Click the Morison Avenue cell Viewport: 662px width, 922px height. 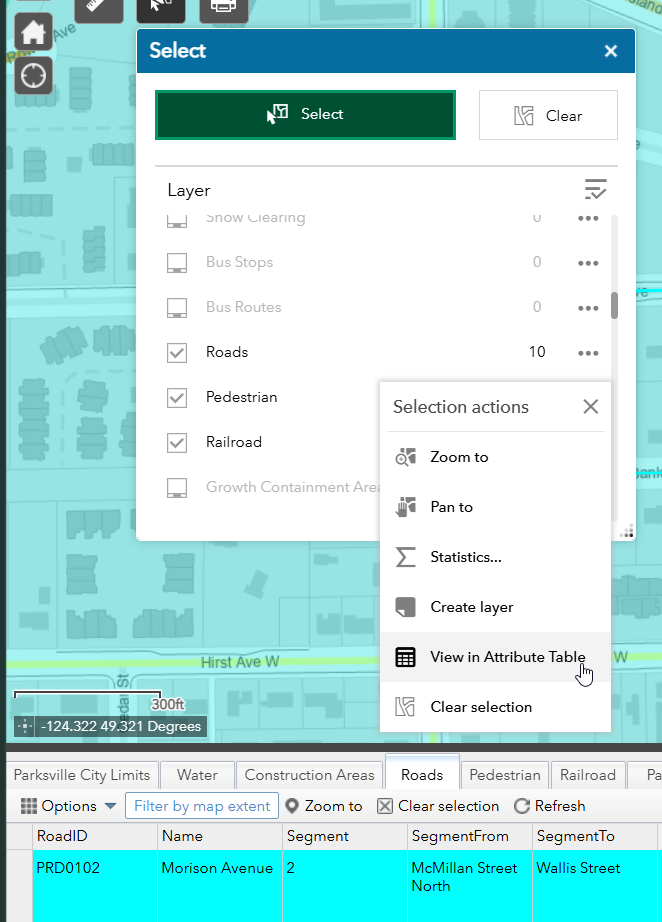[220, 886]
